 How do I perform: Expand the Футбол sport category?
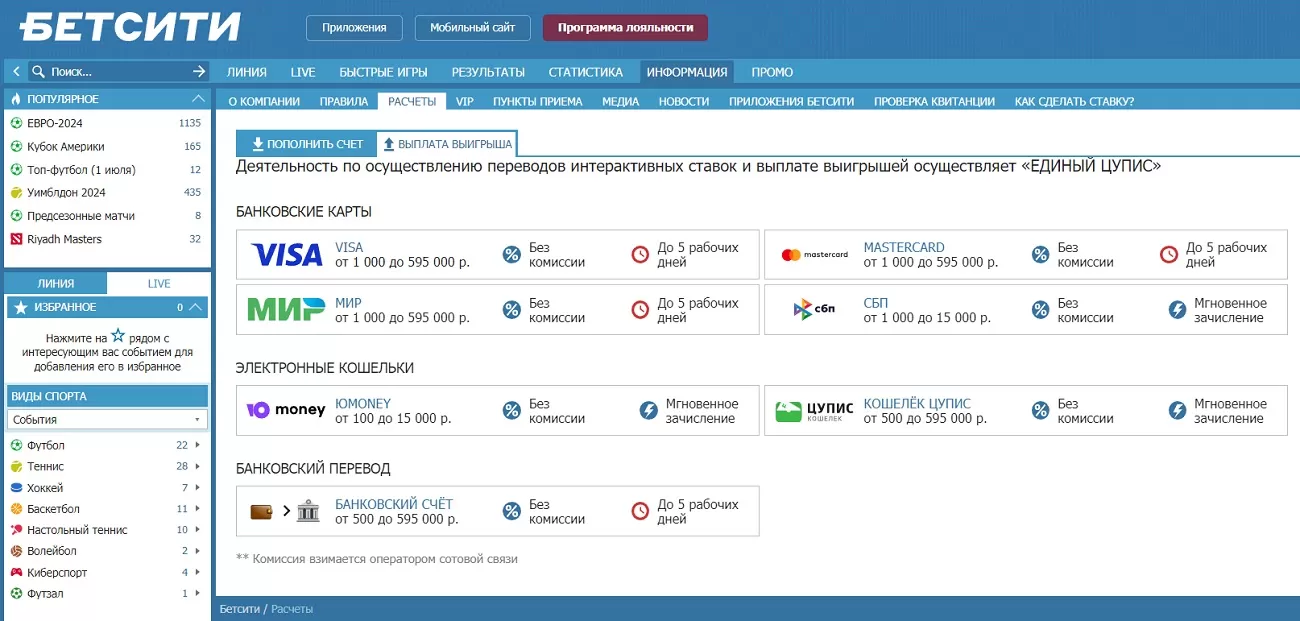point(197,445)
